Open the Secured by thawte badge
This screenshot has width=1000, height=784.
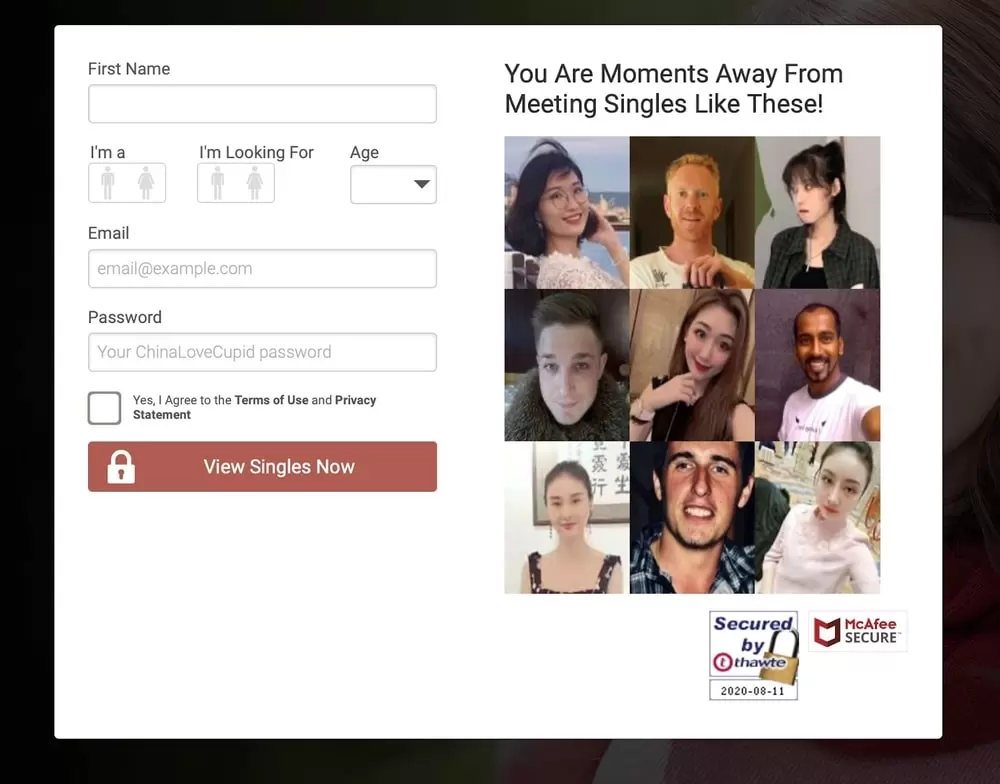pyautogui.click(x=753, y=655)
